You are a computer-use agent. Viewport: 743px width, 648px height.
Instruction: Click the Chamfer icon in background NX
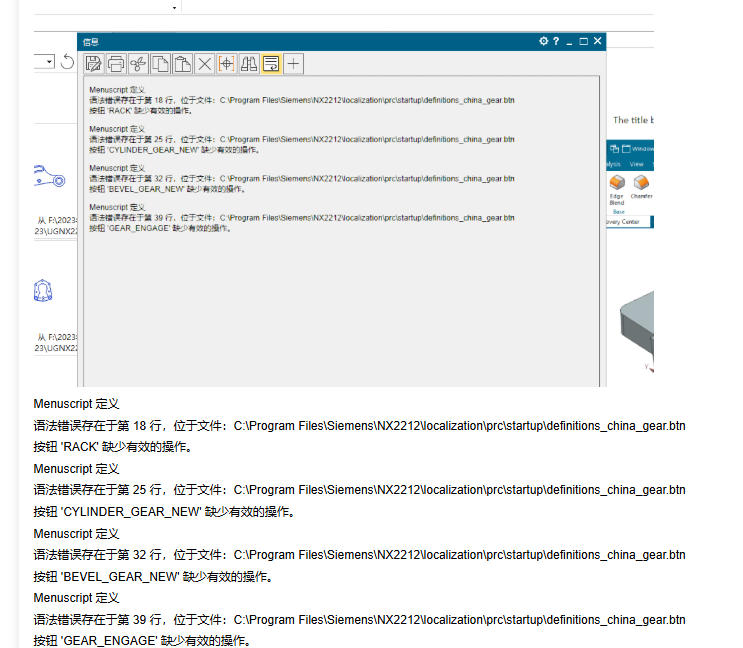[x=642, y=187]
